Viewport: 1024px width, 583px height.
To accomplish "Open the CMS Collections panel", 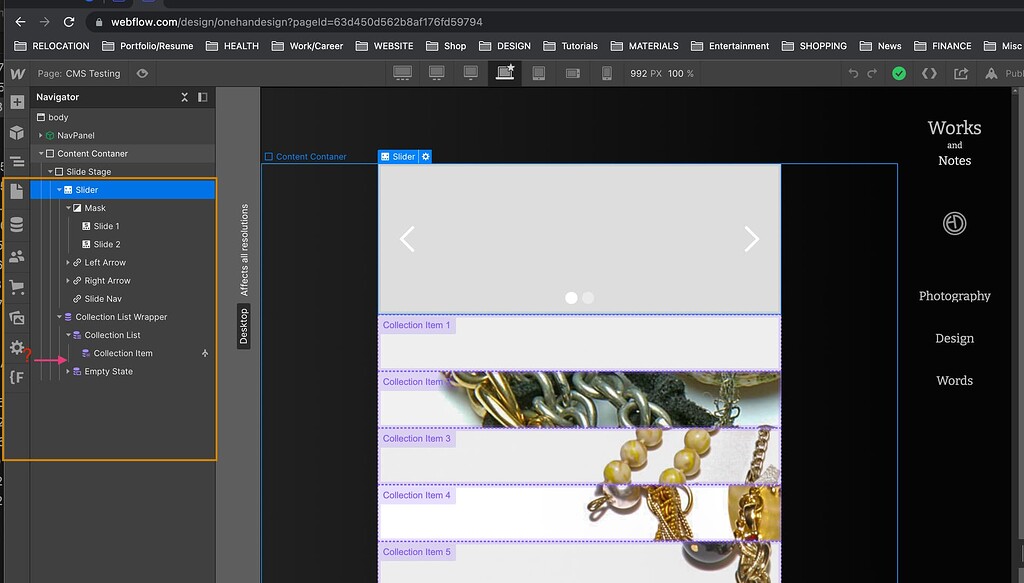I will [x=16, y=225].
